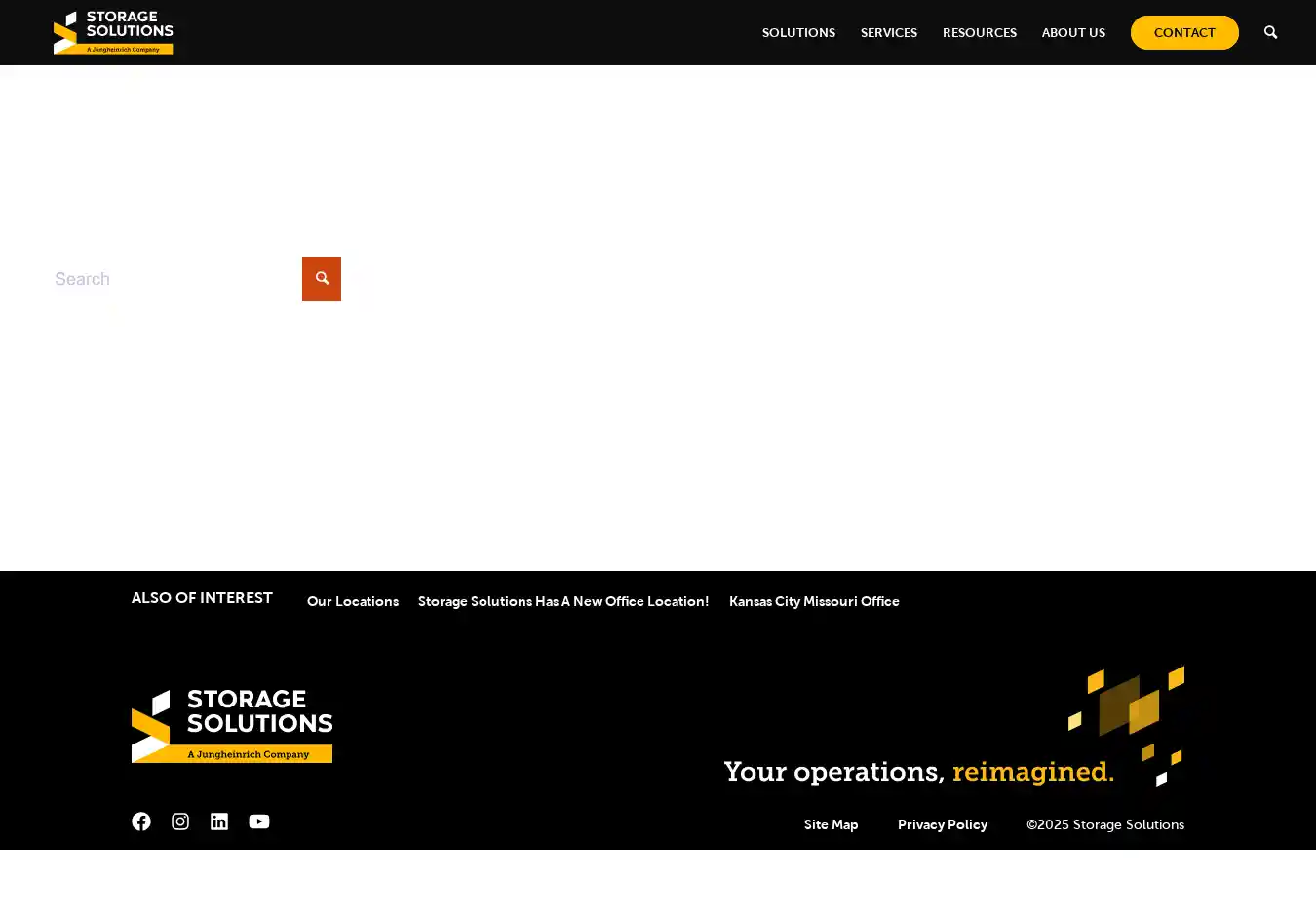Click the Storage Solutions header logo
Image resolution: width=1316 pixels, height=916 pixels.
tap(113, 32)
